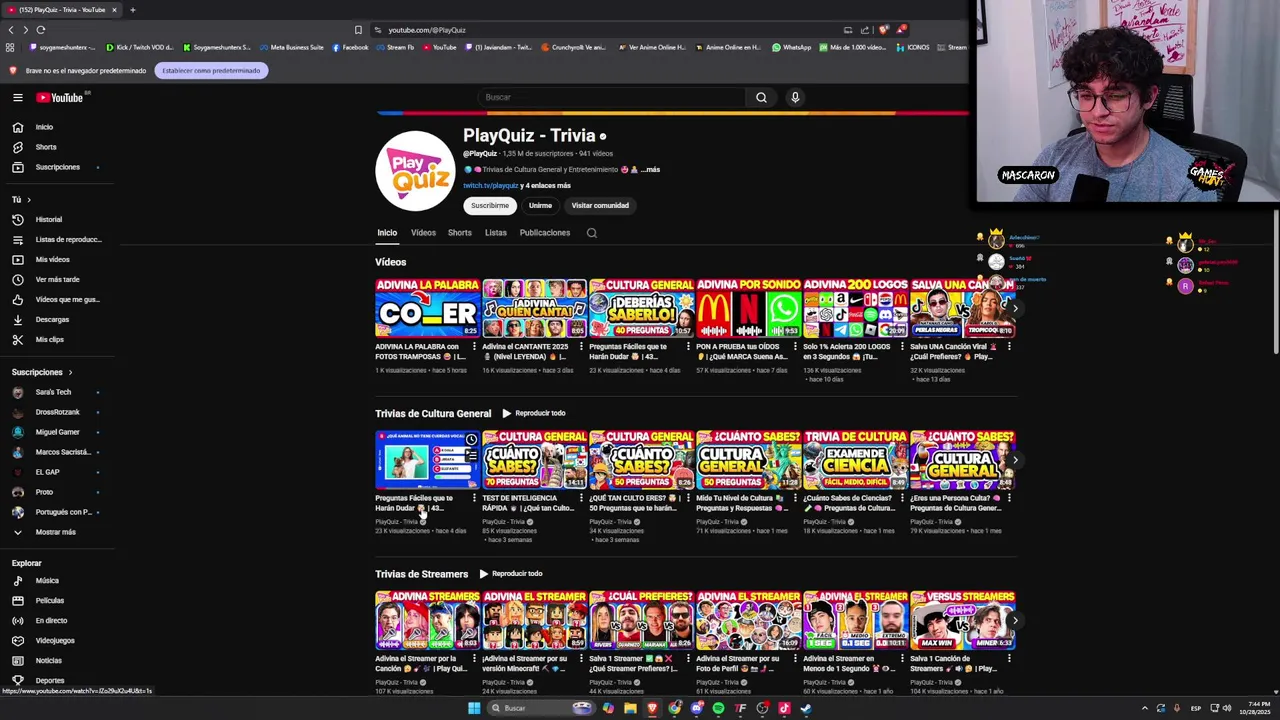Play all Trivias de Streamers
The image size is (1280, 720).
pos(511,574)
